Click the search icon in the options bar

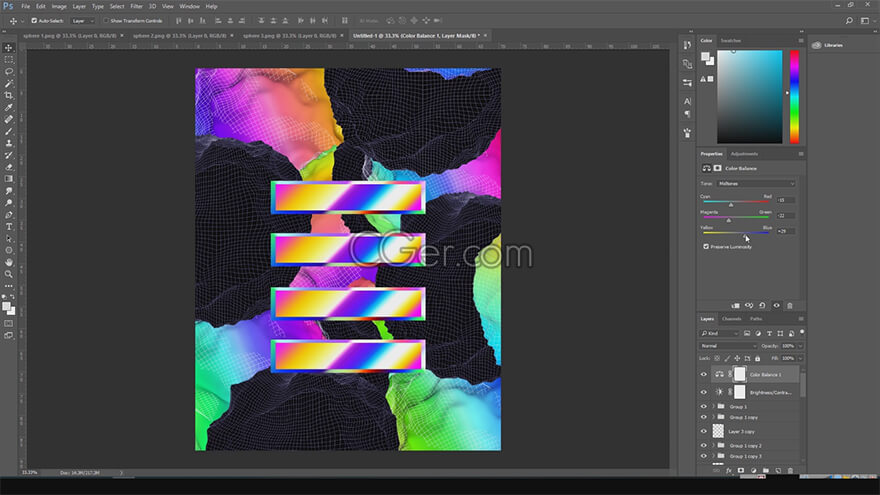pyautogui.click(x=849, y=21)
